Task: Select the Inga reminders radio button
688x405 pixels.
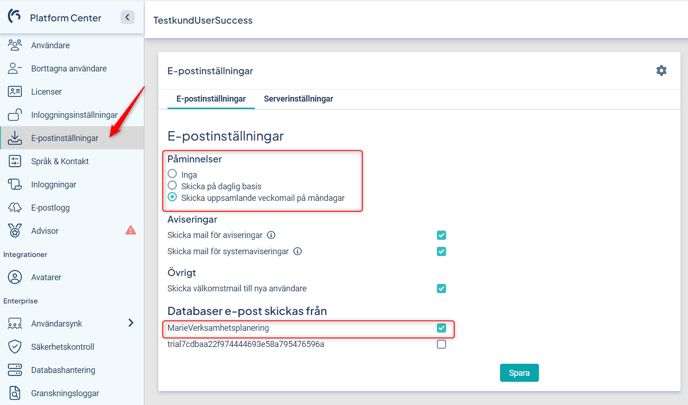Action: pyautogui.click(x=172, y=174)
